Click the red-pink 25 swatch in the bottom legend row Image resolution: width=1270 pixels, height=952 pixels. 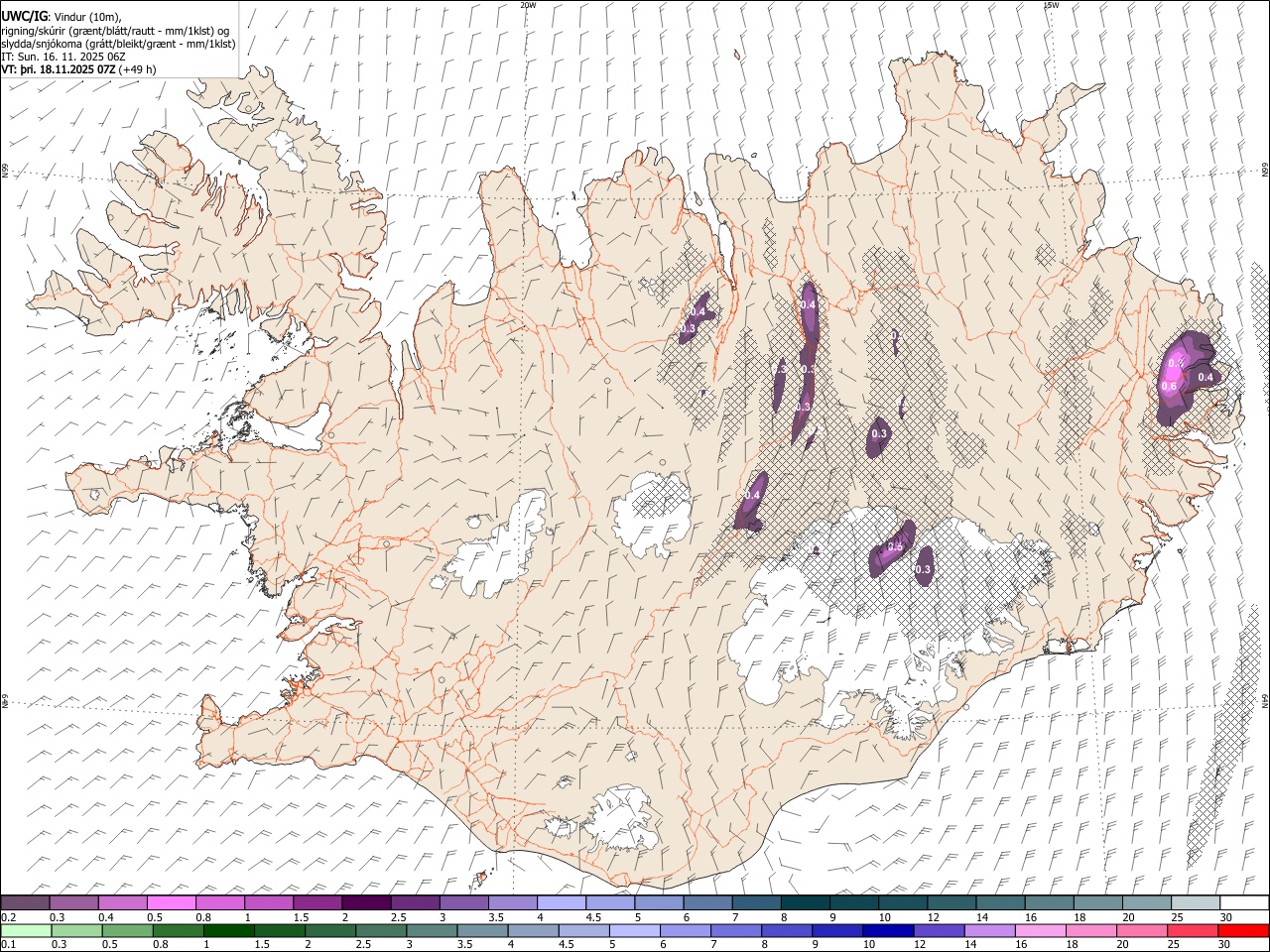point(1191,931)
